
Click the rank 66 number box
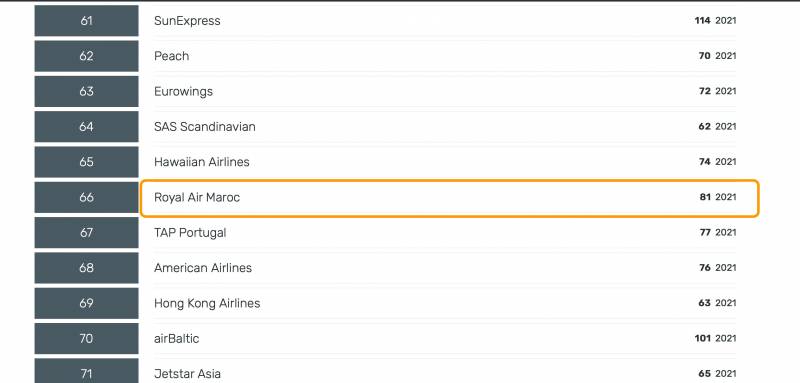pos(86,197)
